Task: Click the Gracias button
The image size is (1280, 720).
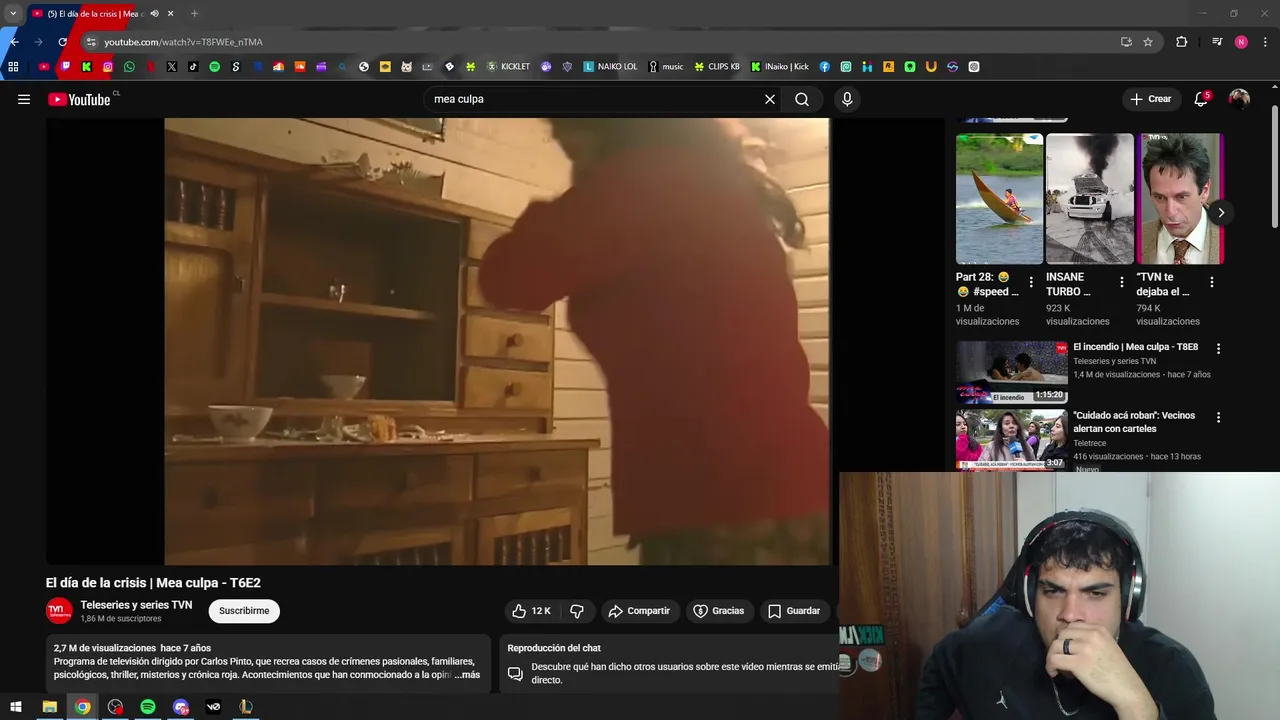Action: (719, 611)
